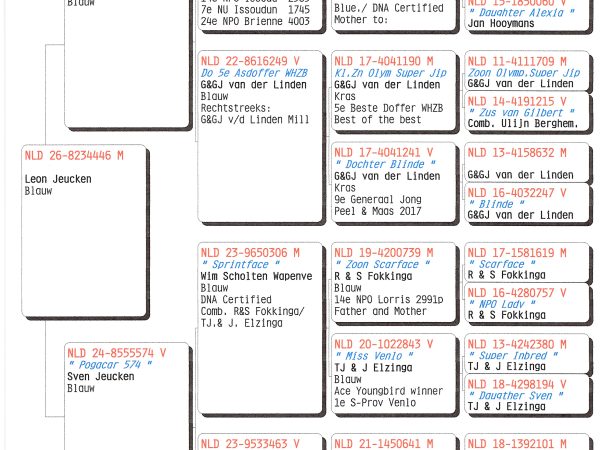Click text Mother to:
The image size is (600, 450).
pos(361,20)
